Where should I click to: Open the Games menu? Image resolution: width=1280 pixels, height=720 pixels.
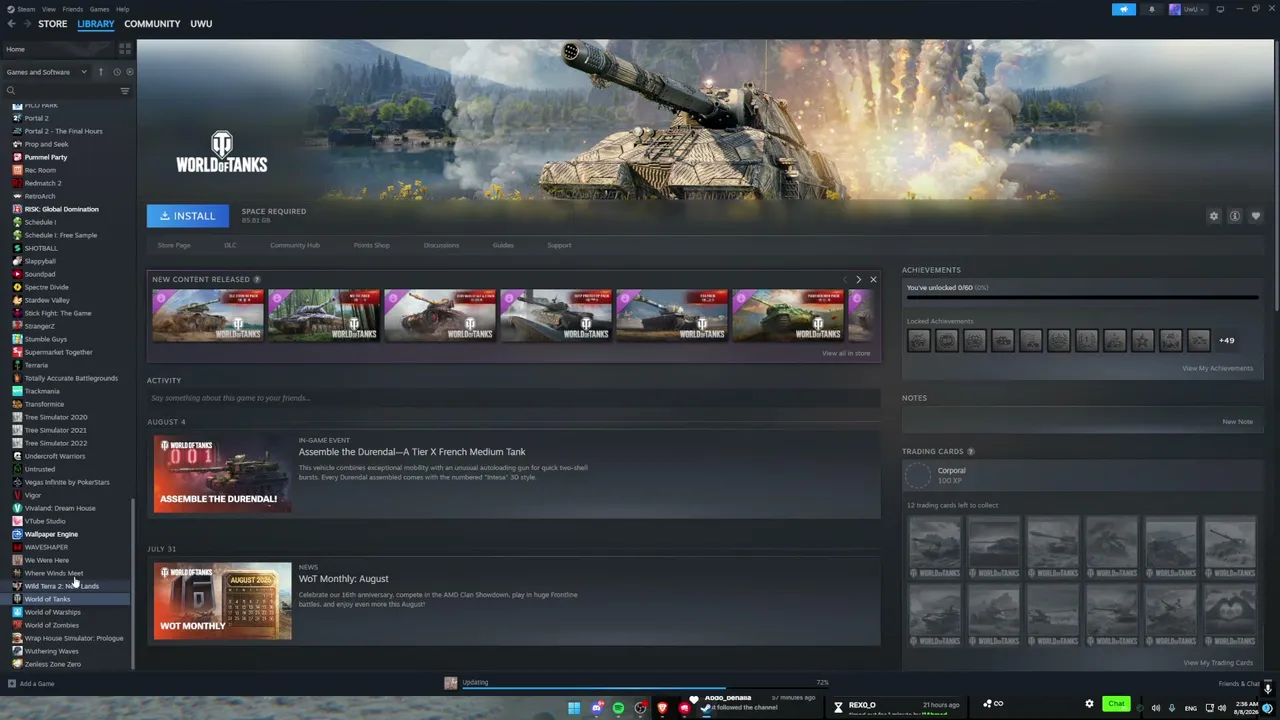[x=99, y=9]
